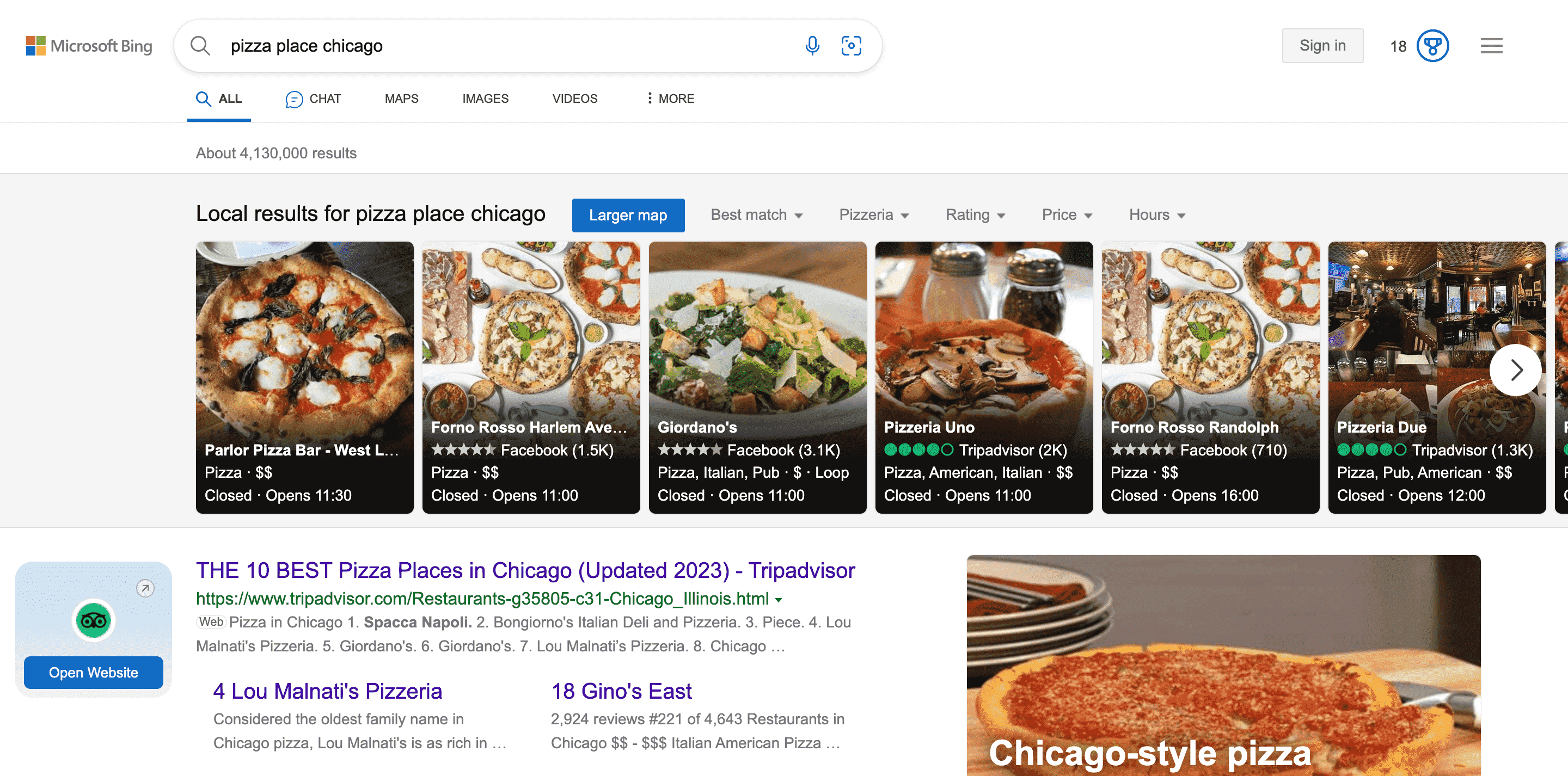Click Forno Rosso Randolph Facebook (710) rating
The width and height of the screenshot is (1568, 776).
point(1198,450)
